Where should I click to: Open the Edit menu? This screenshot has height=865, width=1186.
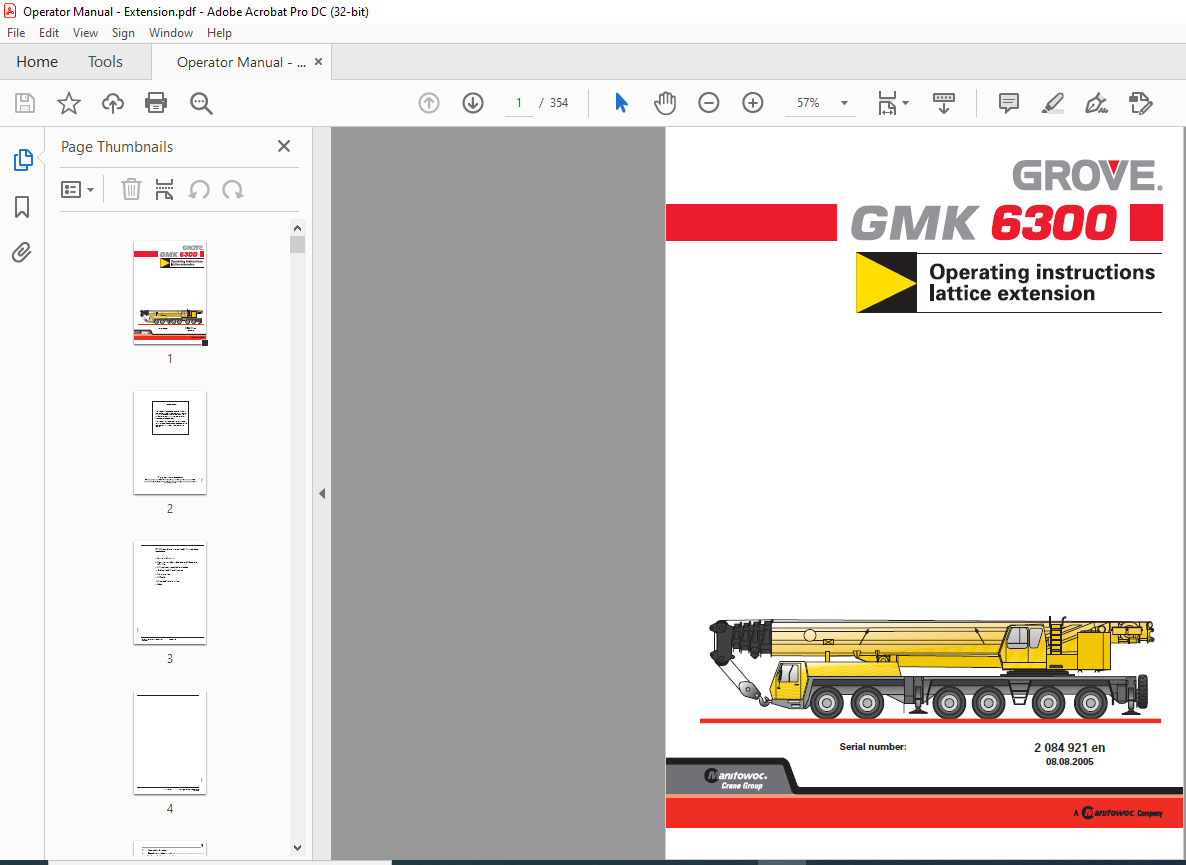49,33
